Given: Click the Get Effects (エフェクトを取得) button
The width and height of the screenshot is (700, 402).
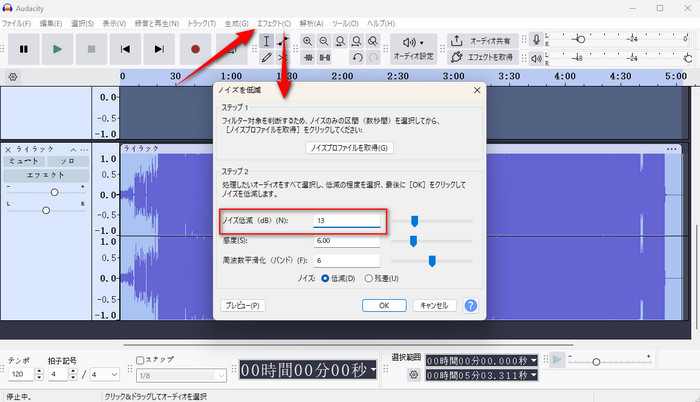Looking at the screenshot, I should tap(483, 57).
